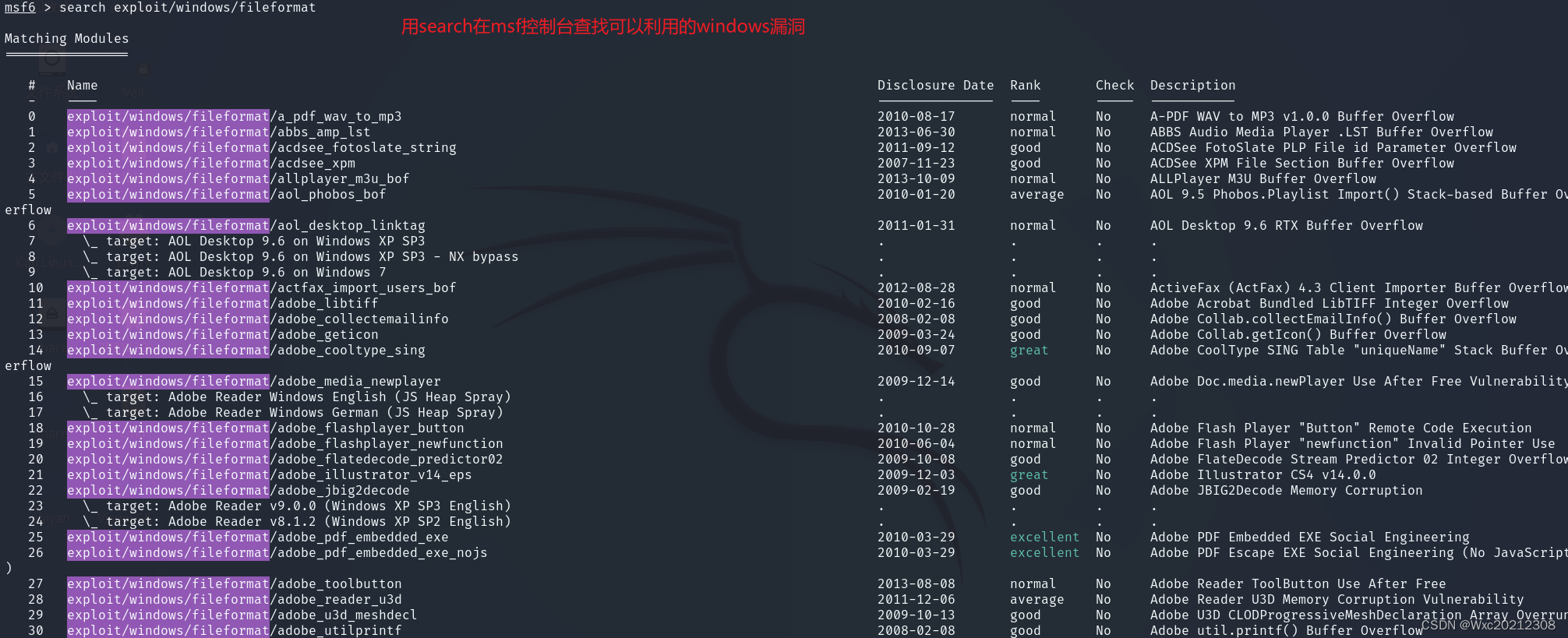The height and width of the screenshot is (638, 1568).
Task: Click the Description column header
Action: tap(1193, 86)
